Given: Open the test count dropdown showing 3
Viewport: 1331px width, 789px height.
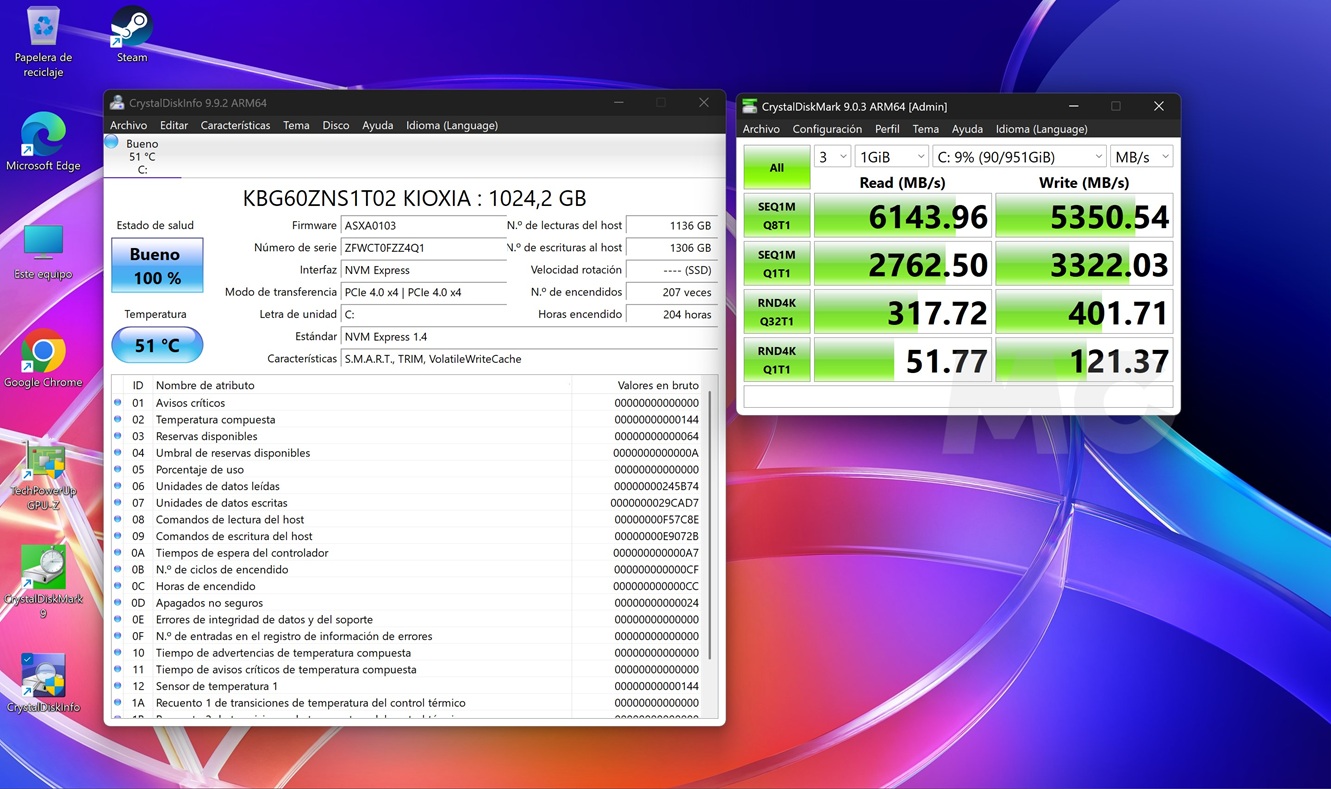Looking at the screenshot, I should 832,157.
